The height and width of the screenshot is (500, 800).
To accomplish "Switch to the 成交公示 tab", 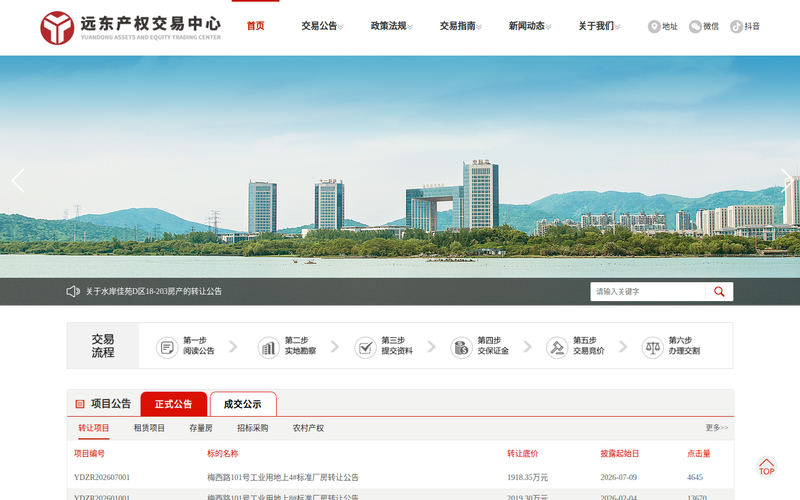I will (x=243, y=404).
